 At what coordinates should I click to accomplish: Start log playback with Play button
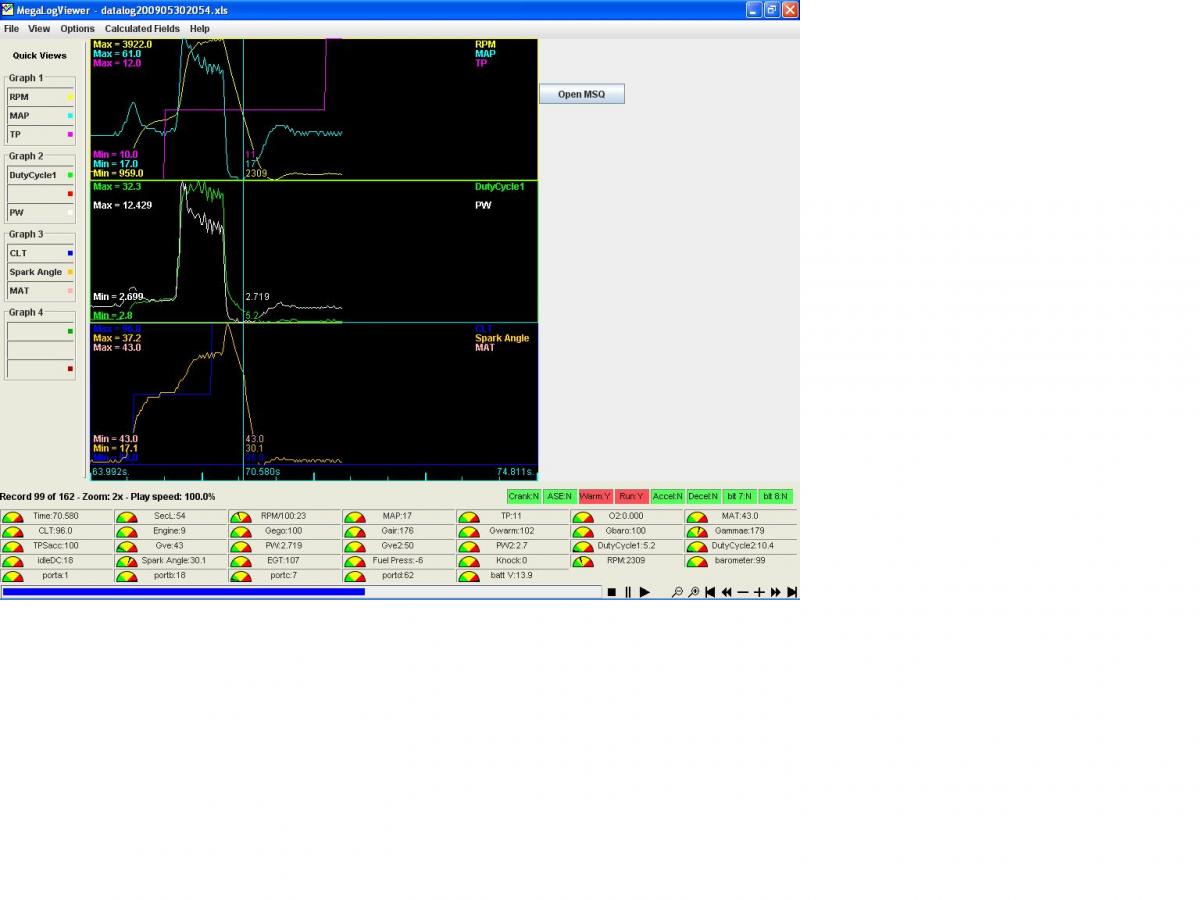(645, 592)
